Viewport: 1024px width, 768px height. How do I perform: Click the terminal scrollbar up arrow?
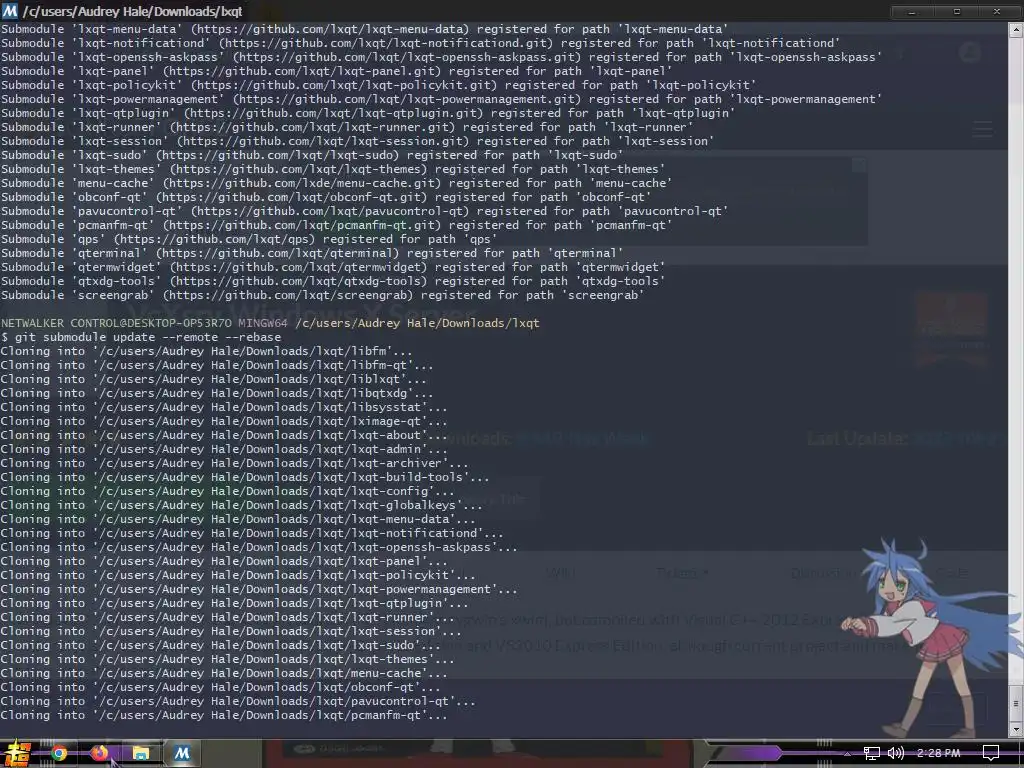click(1016, 29)
